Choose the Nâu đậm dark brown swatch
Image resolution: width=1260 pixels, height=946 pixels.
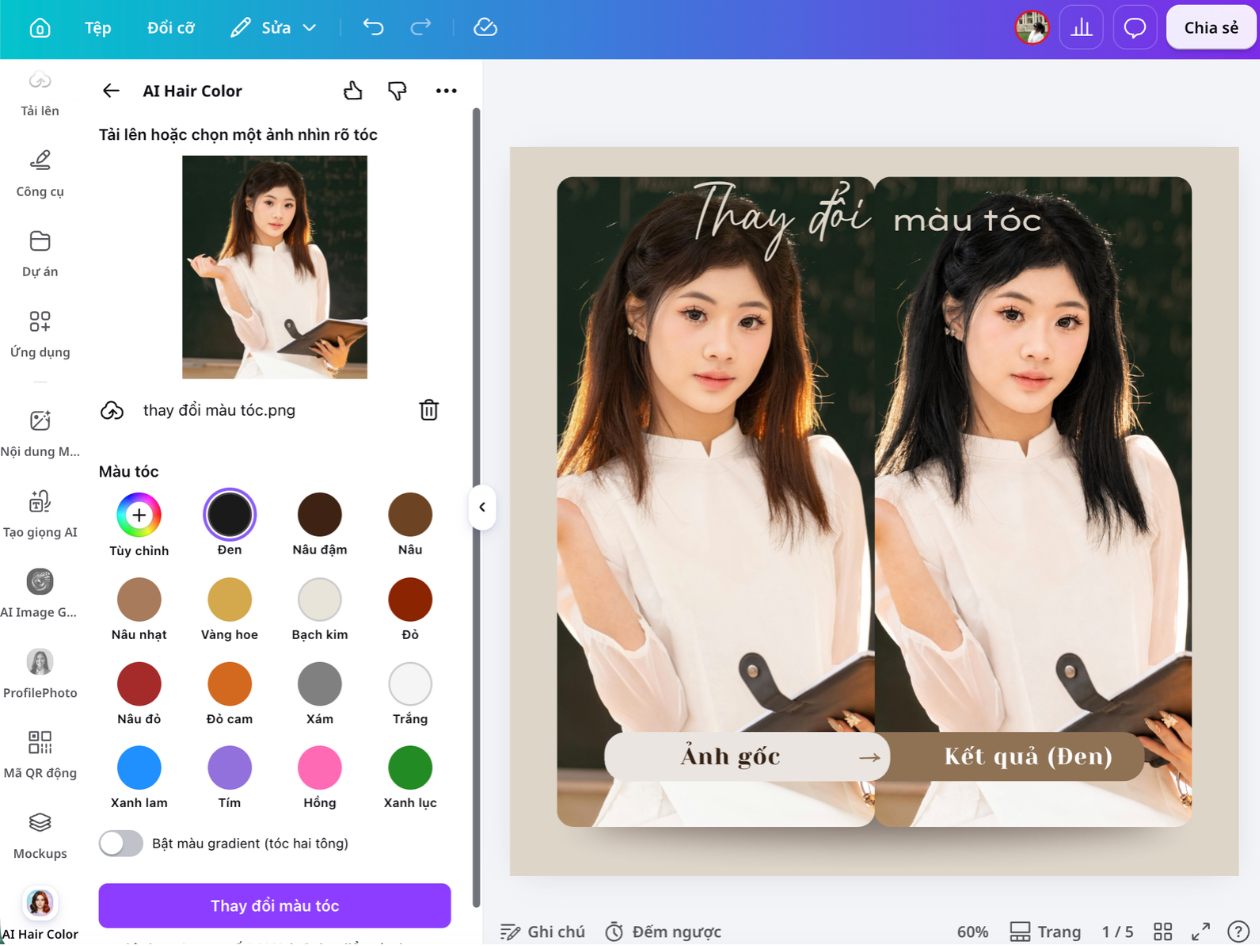(x=320, y=515)
